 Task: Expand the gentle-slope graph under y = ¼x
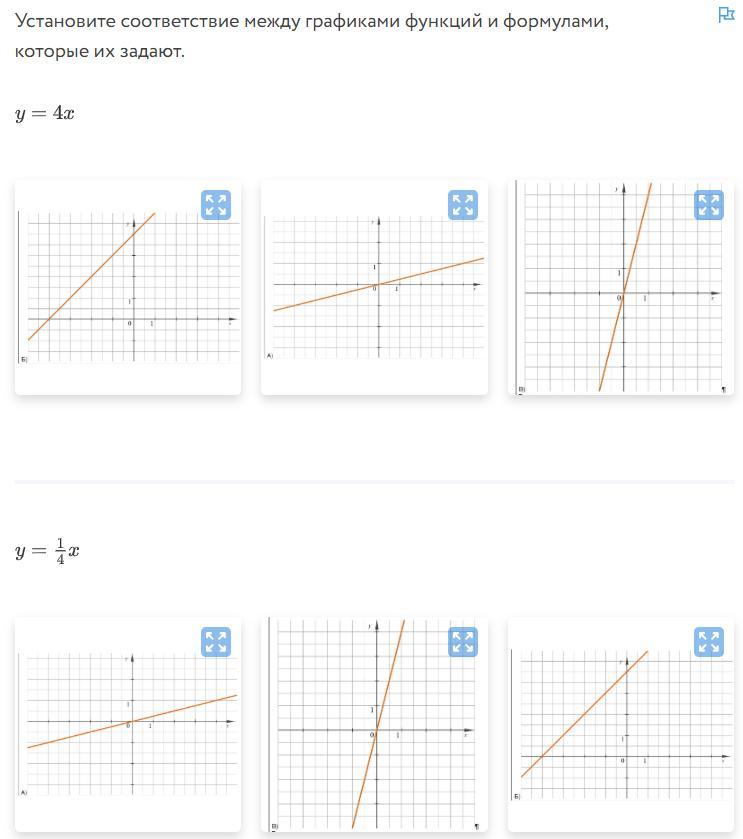coord(216,642)
